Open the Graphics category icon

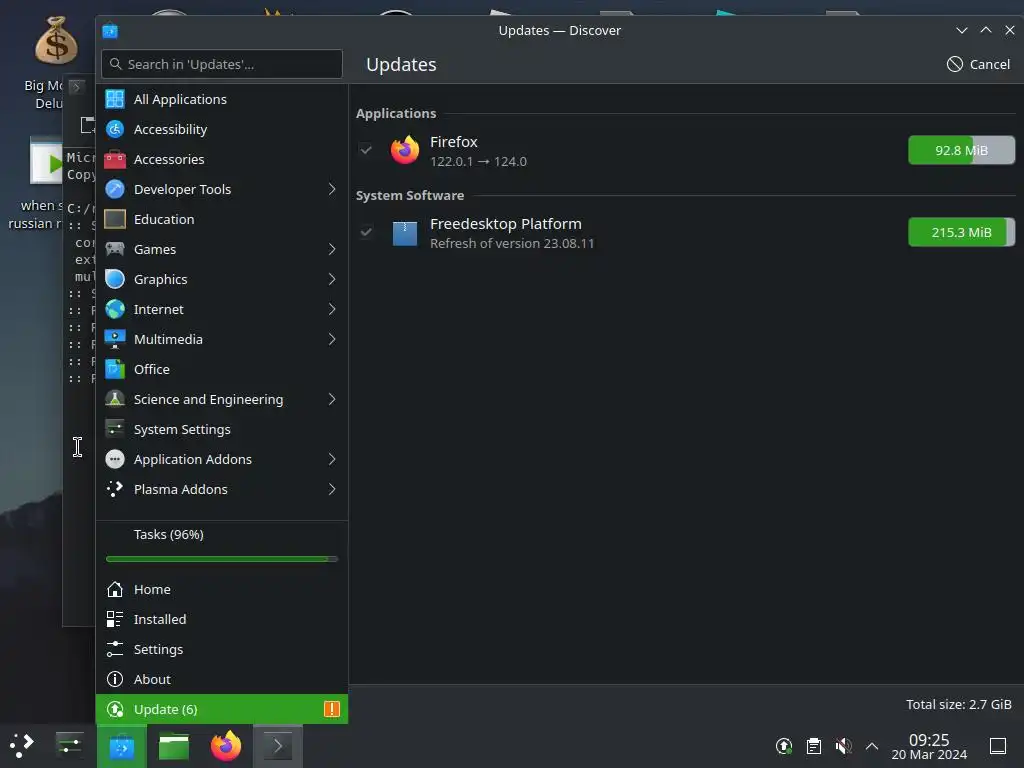(x=115, y=280)
